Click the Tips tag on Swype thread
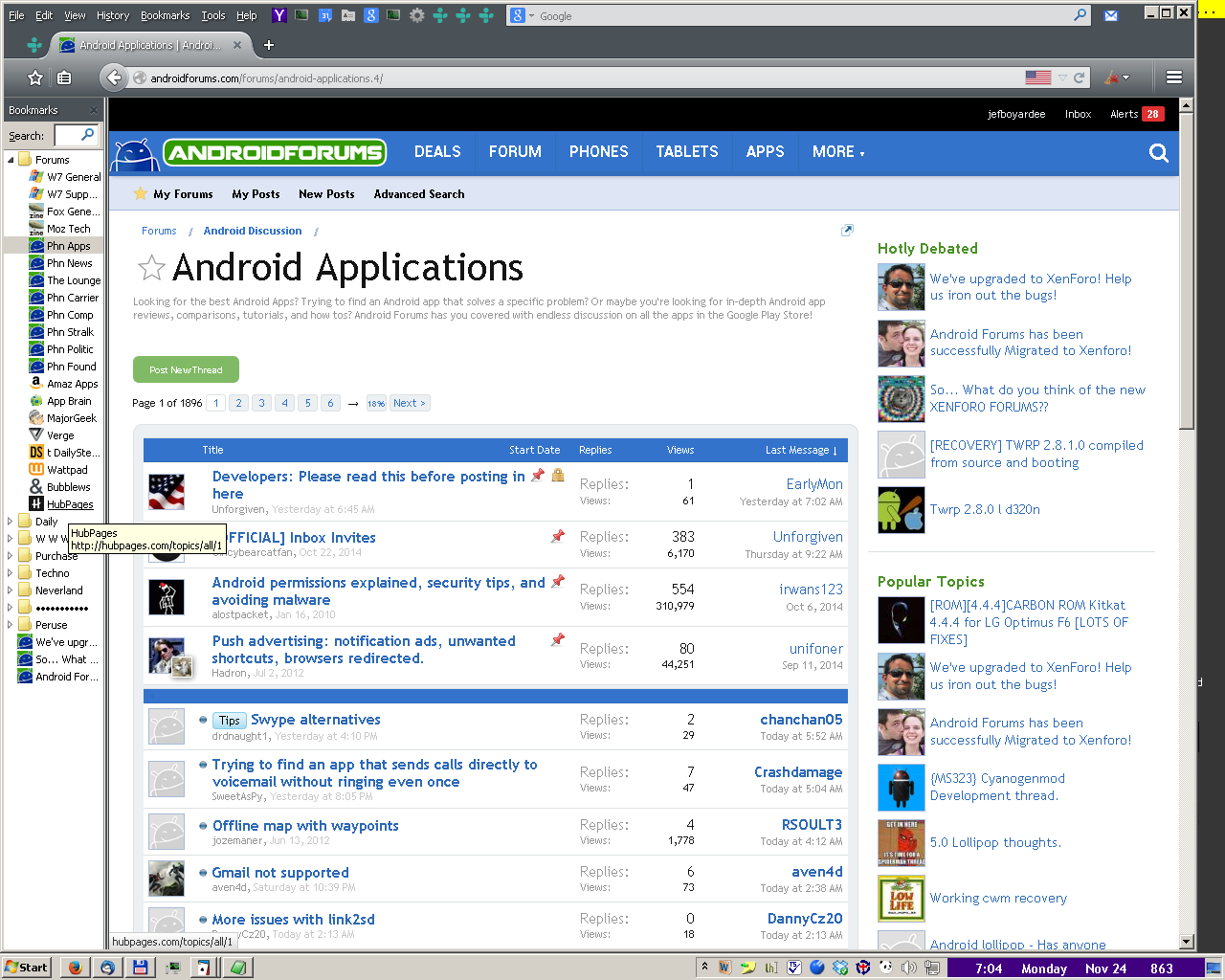 point(230,721)
